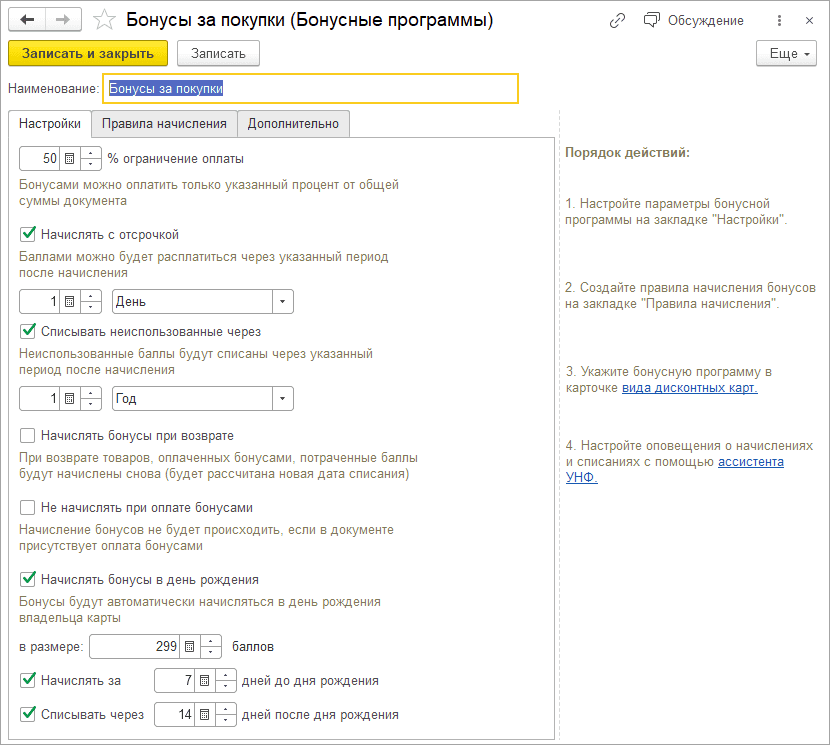Expand the Год period dropdown
This screenshot has height=745, width=830.
[x=283, y=399]
